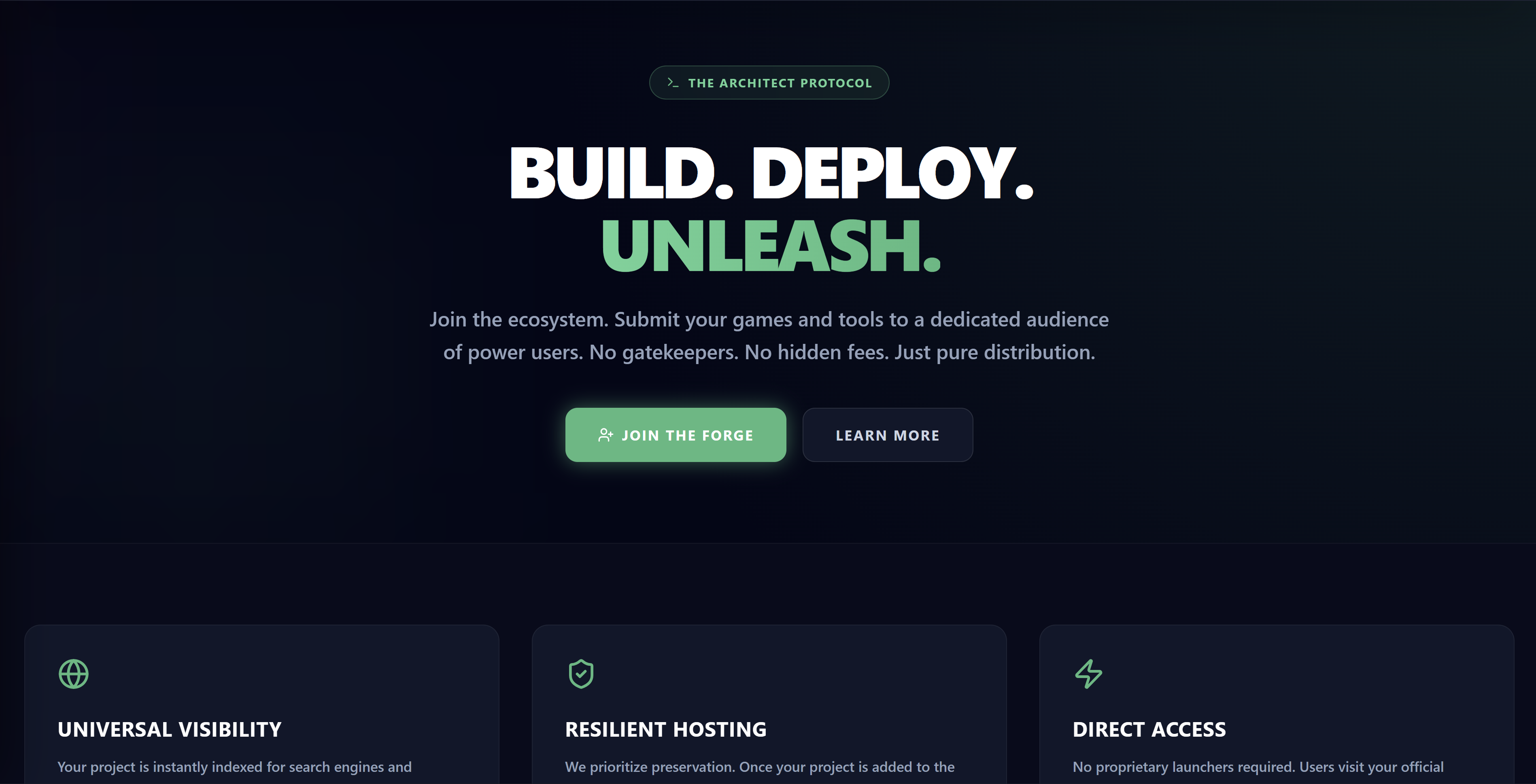Select the Direct Access heading
1536x784 pixels.
(x=1149, y=729)
